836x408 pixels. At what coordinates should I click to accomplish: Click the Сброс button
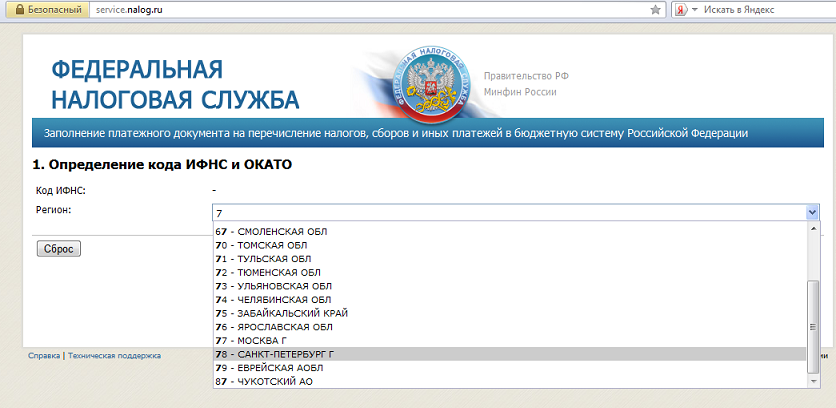coord(59,249)
